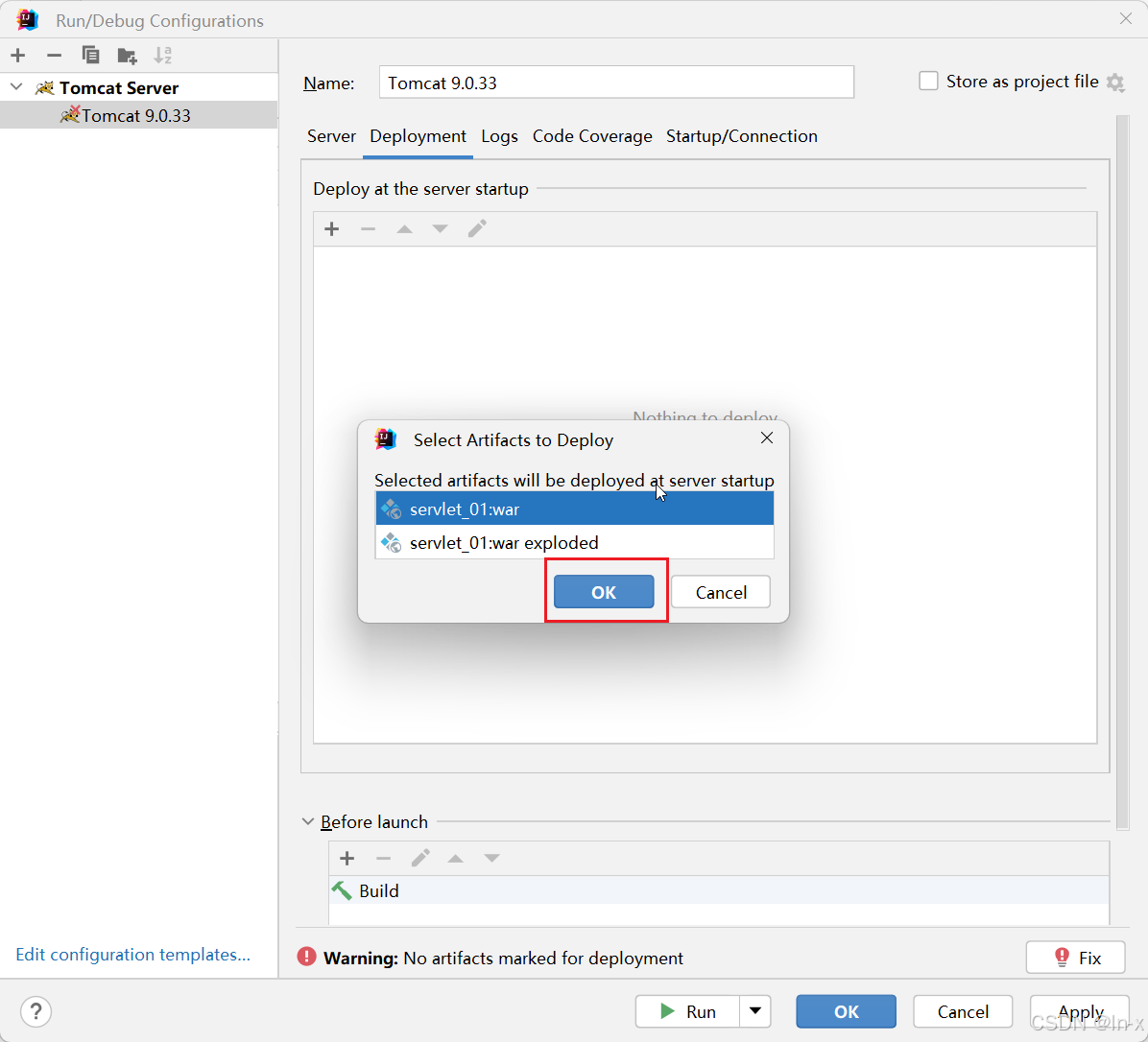Close the Run/Debug Configurations window

click(x=1125, y=19)
